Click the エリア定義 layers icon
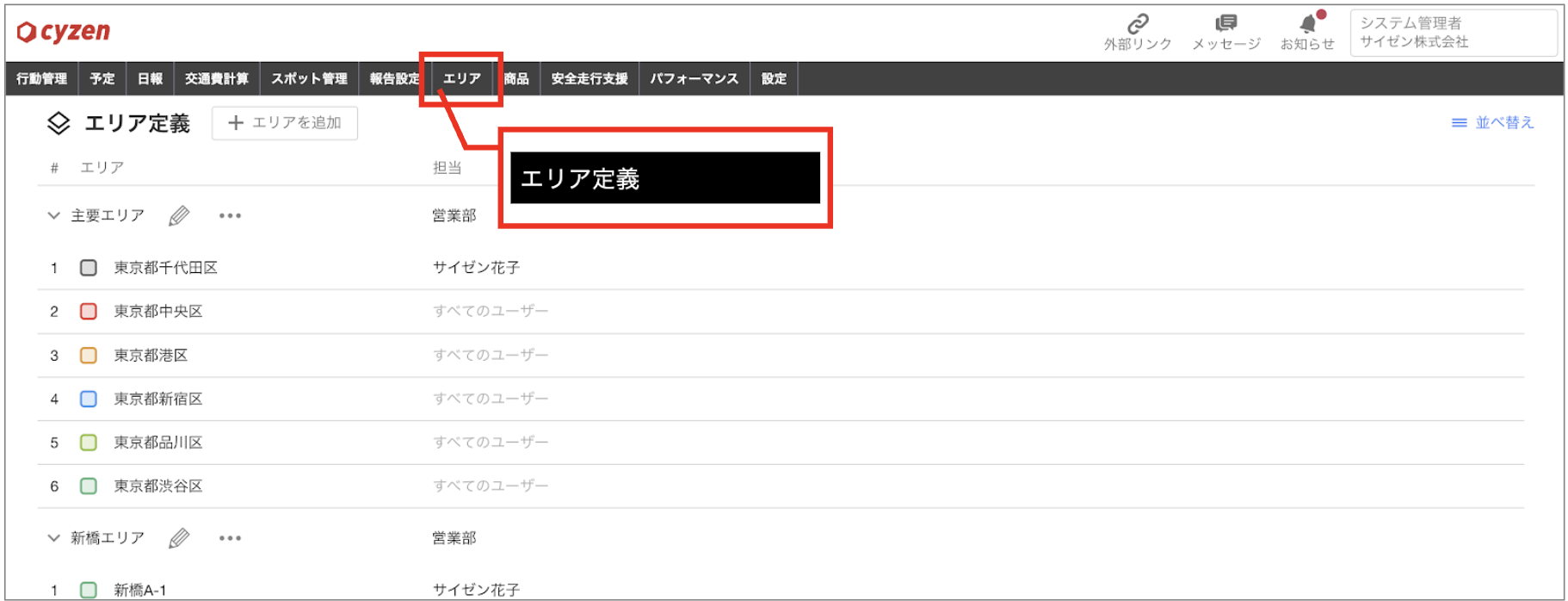 [x=58, y=123]
